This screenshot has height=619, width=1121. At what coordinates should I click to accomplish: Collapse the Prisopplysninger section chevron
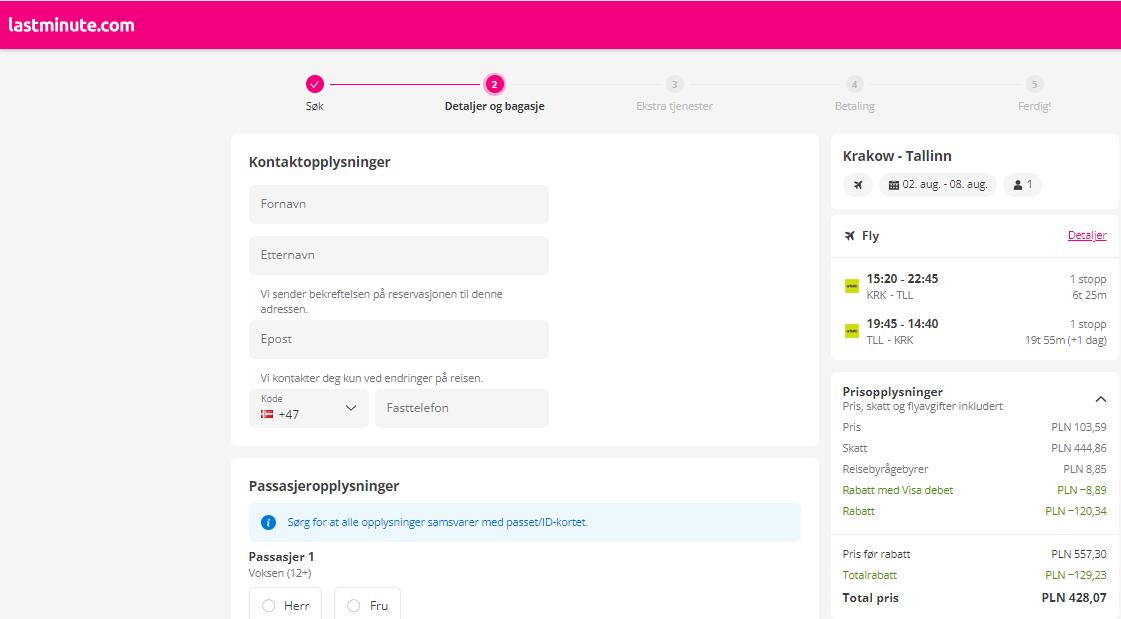pos(1100,399)
